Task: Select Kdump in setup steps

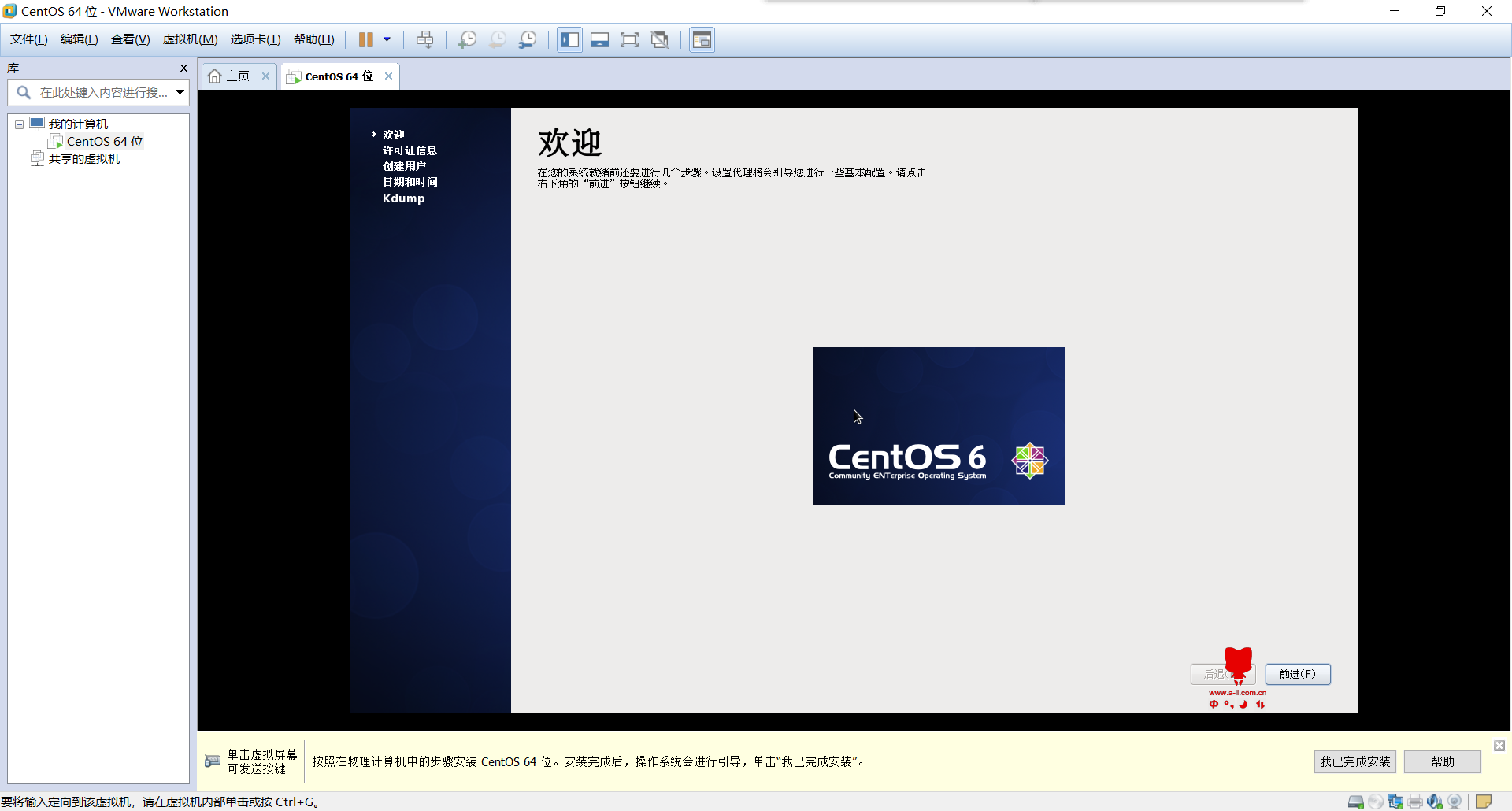Action: 403,198
